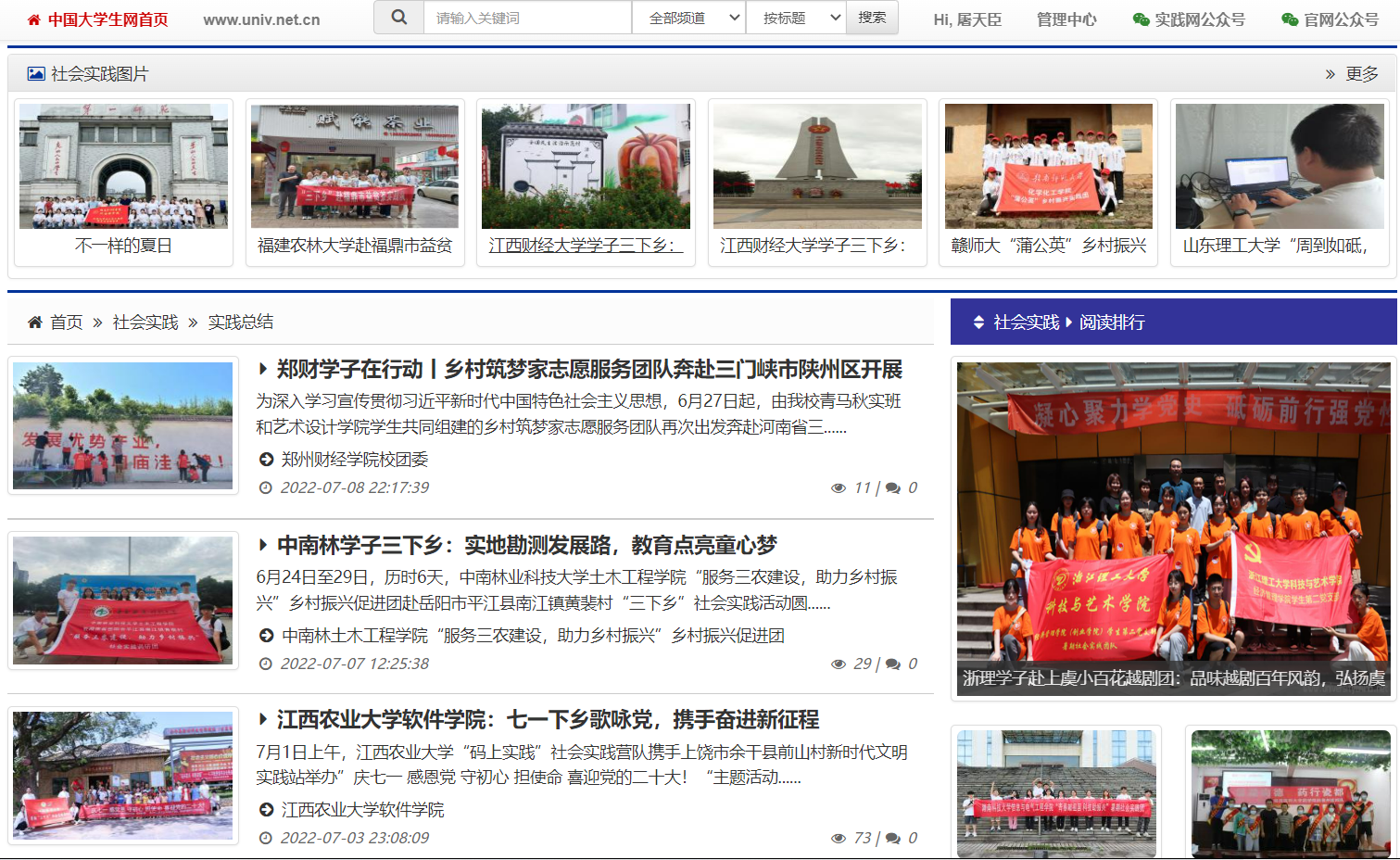Open the 管理中心 menu item
This screenshot has height=860, width=1400.
point(1066,19)
